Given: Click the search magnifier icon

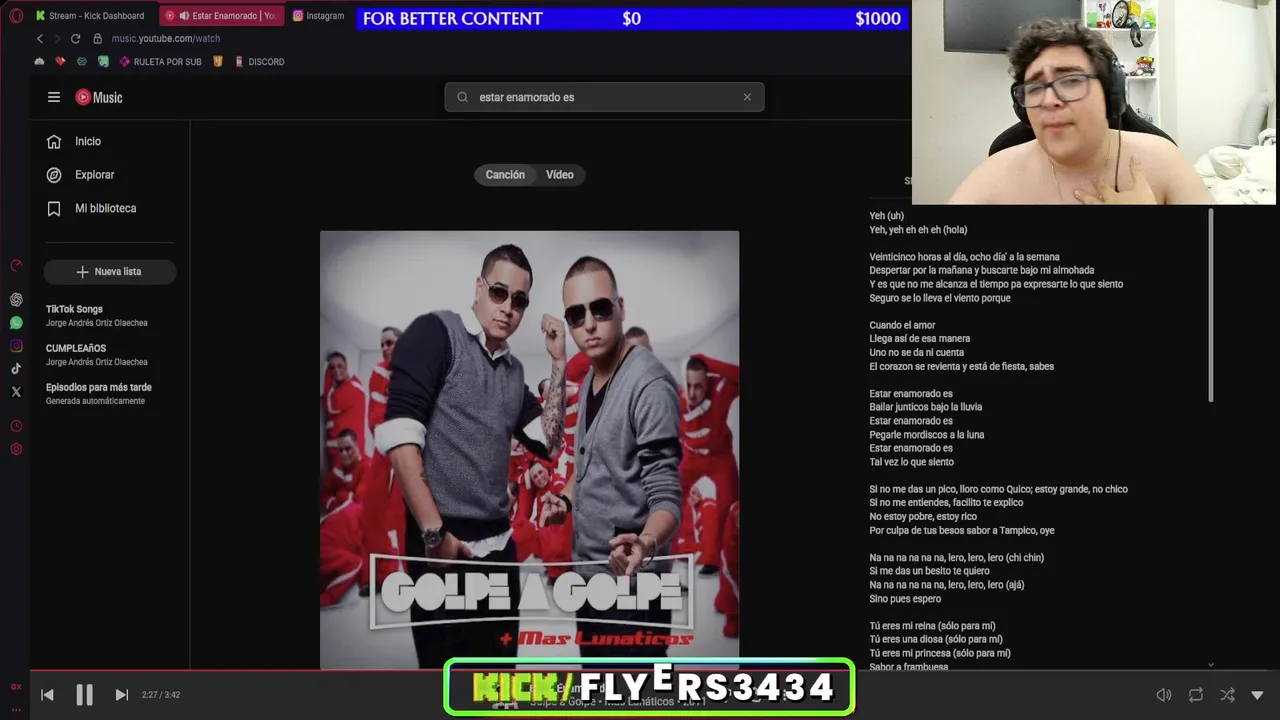Looking at the screenshot, I should pos(462,97).
